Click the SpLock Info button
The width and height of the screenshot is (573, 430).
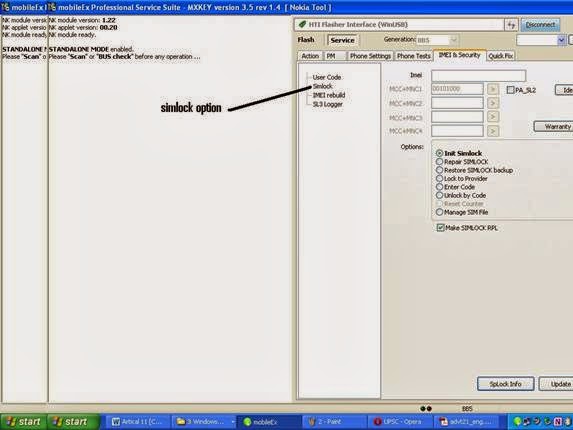click(505, 384)
